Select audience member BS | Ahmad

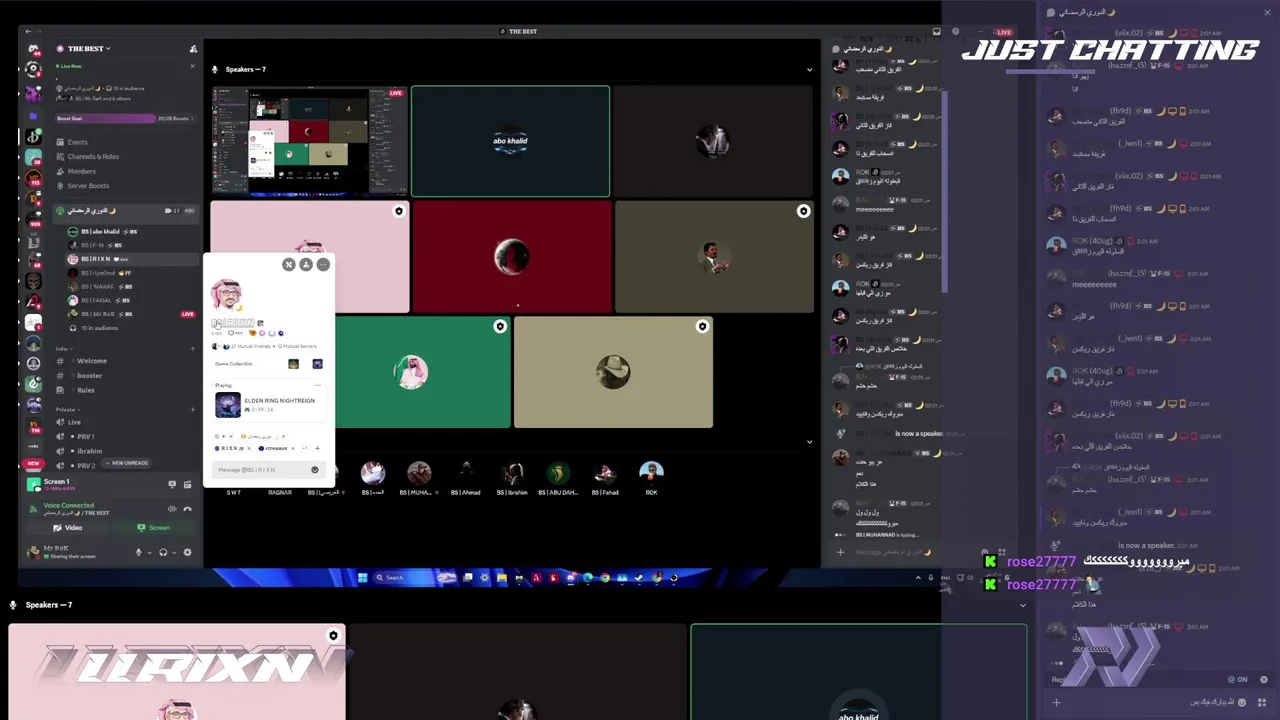click(x=465, y=478)
